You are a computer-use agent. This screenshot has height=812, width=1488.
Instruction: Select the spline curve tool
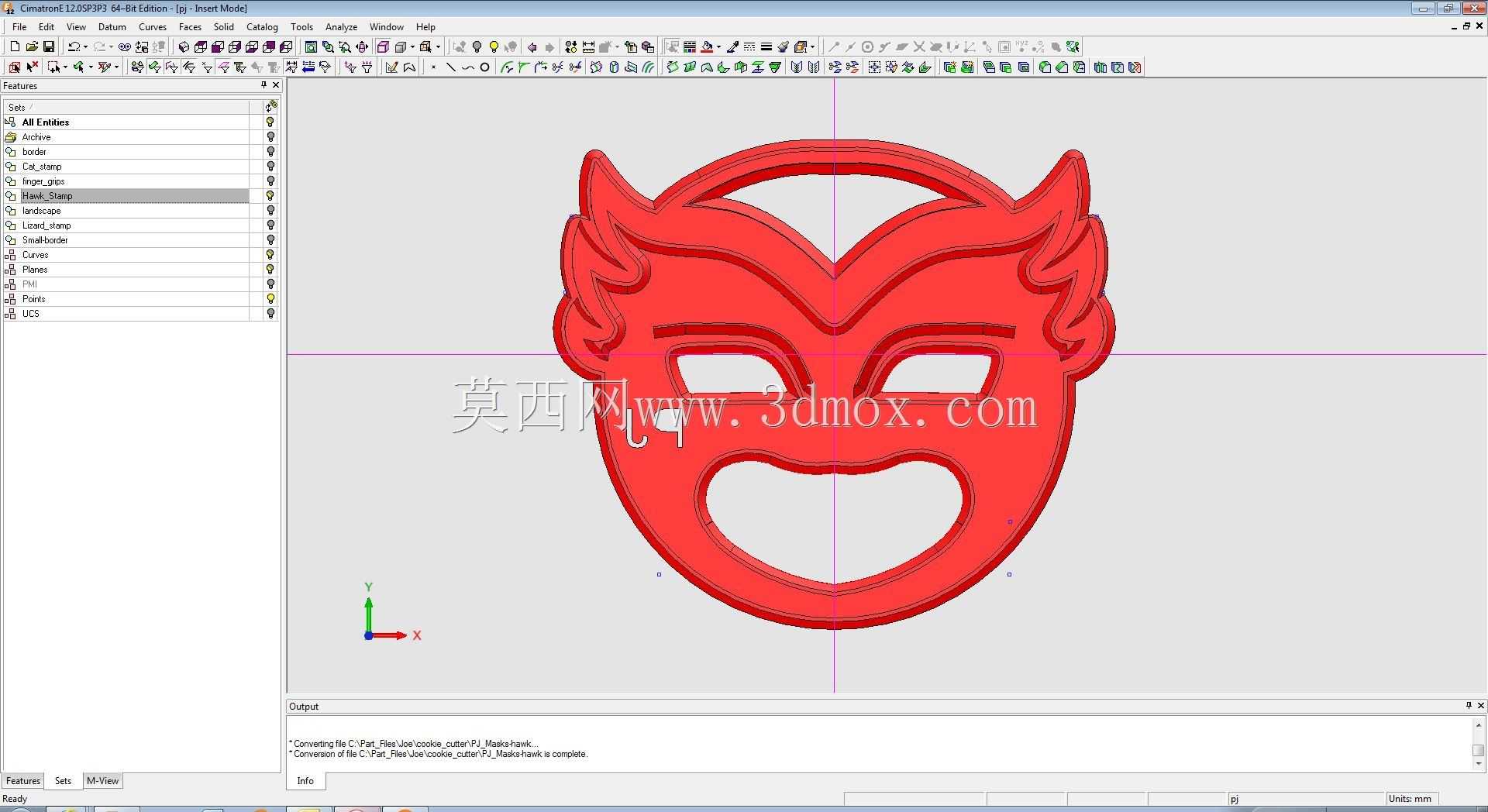tap(467, 67)
